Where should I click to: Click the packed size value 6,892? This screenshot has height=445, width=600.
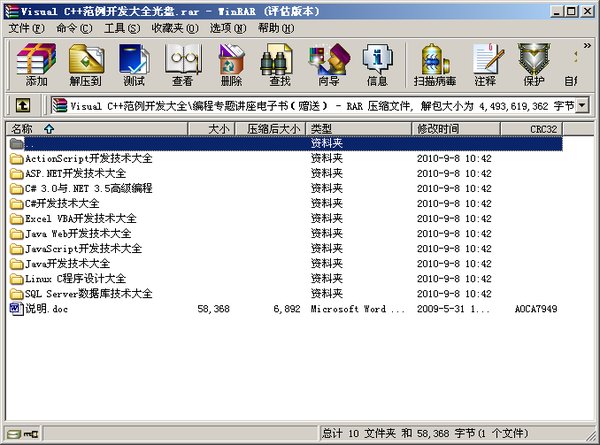coord(287,309)
